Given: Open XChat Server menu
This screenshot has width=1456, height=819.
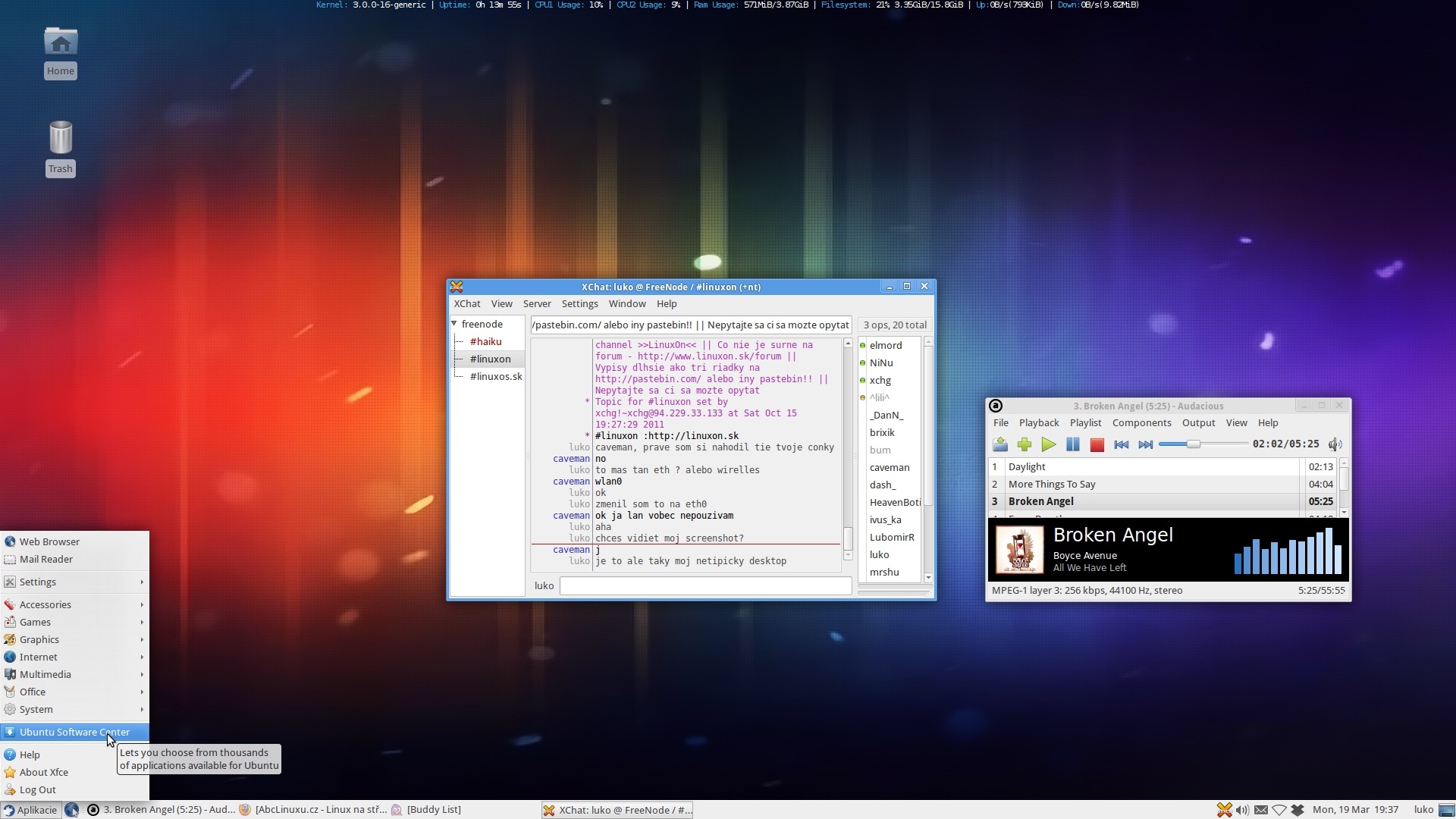Looking at the screenshot, I should [x=537, y=304].
